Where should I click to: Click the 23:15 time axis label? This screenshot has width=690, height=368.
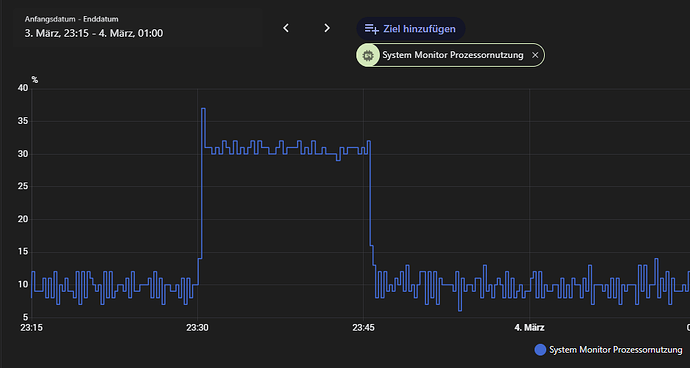click(x=31, y=328)
